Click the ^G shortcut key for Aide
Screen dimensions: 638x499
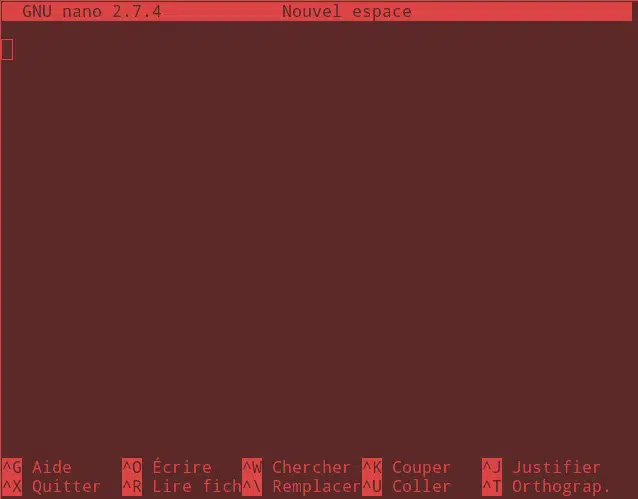(x=12, y=467)
